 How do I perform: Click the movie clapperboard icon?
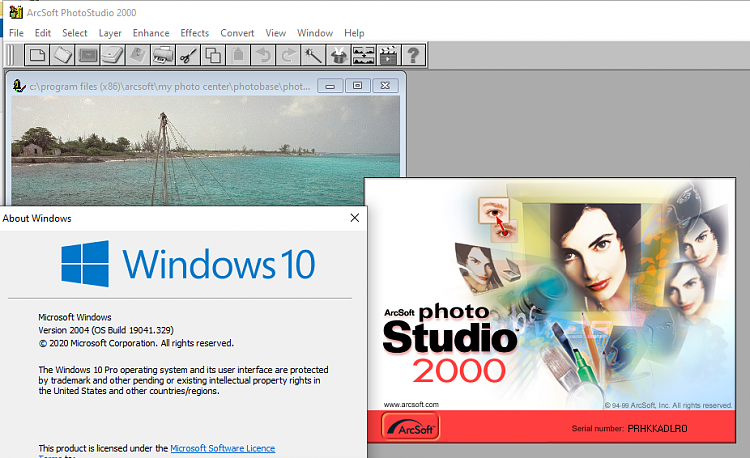388,55
